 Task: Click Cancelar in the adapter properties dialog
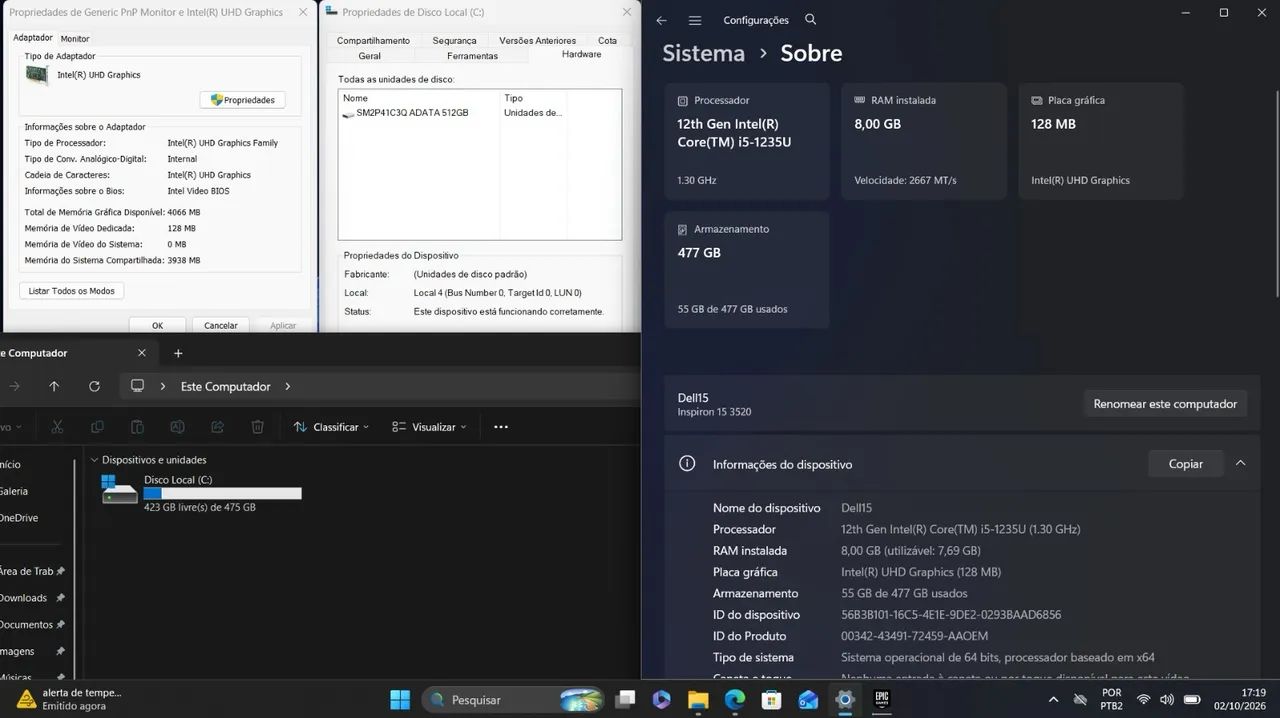[x=221, y=325]
